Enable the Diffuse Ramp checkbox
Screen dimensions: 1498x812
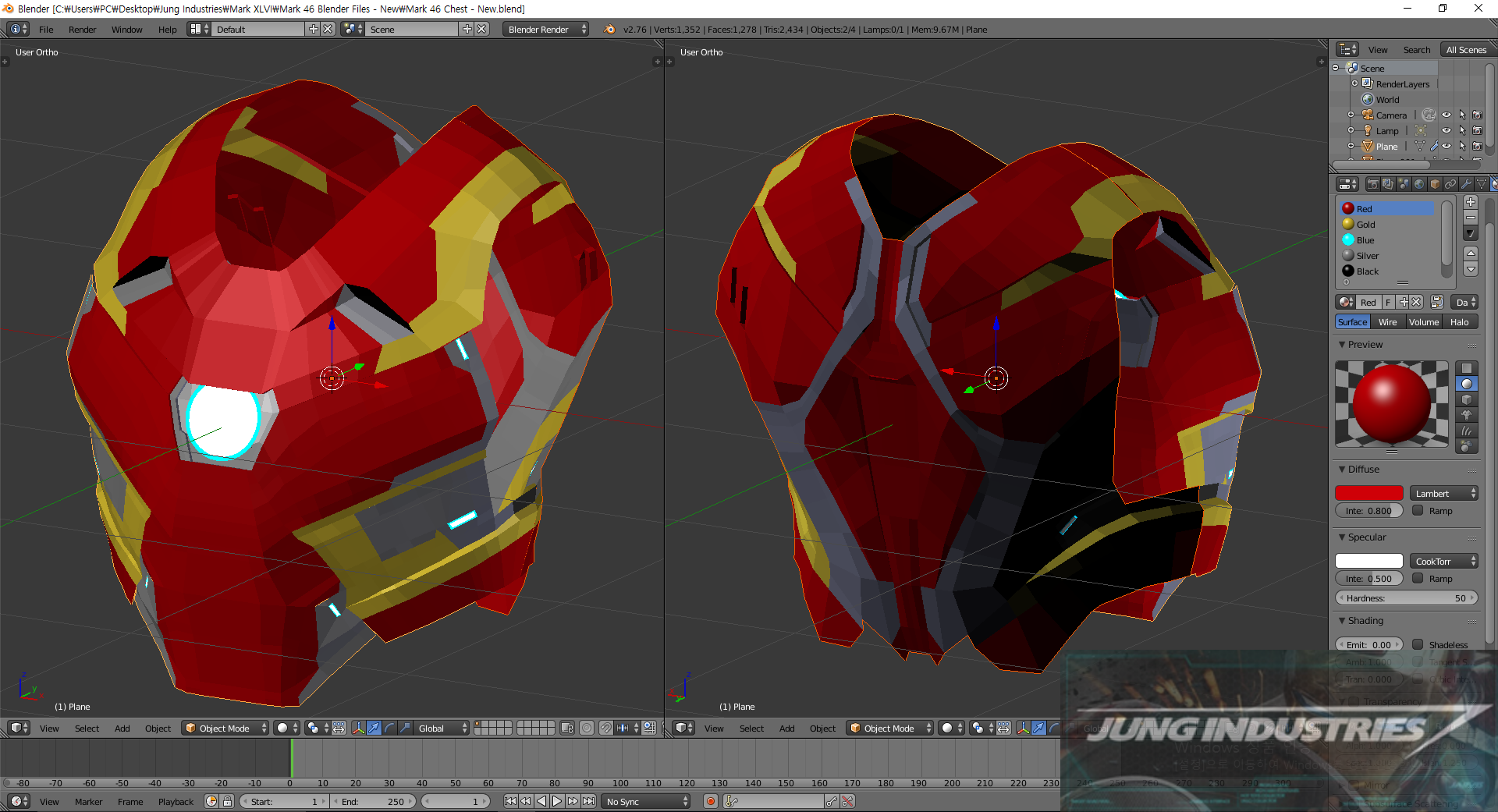pyautogui.click(x=1418, y=510)
